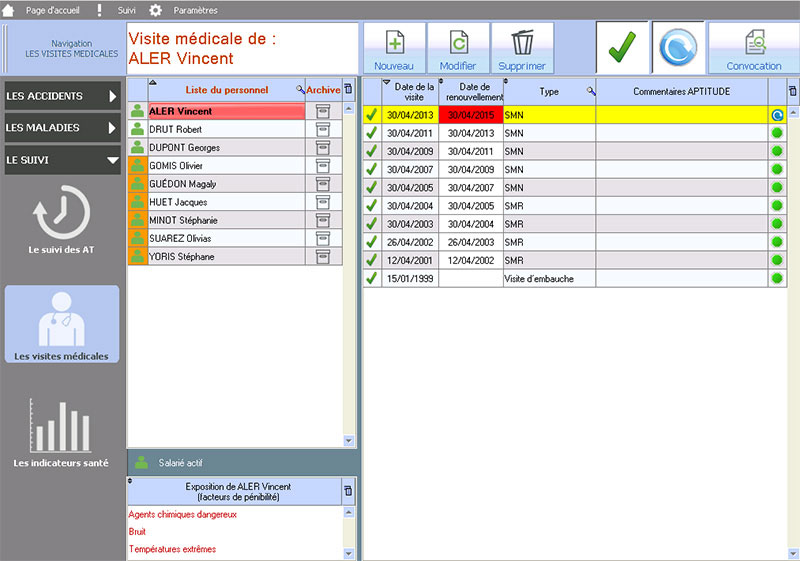The height and width of the screenshot is (561, 800).
Task: Click the Type column header
Action: pyautogui.click(x=549, y=92)
